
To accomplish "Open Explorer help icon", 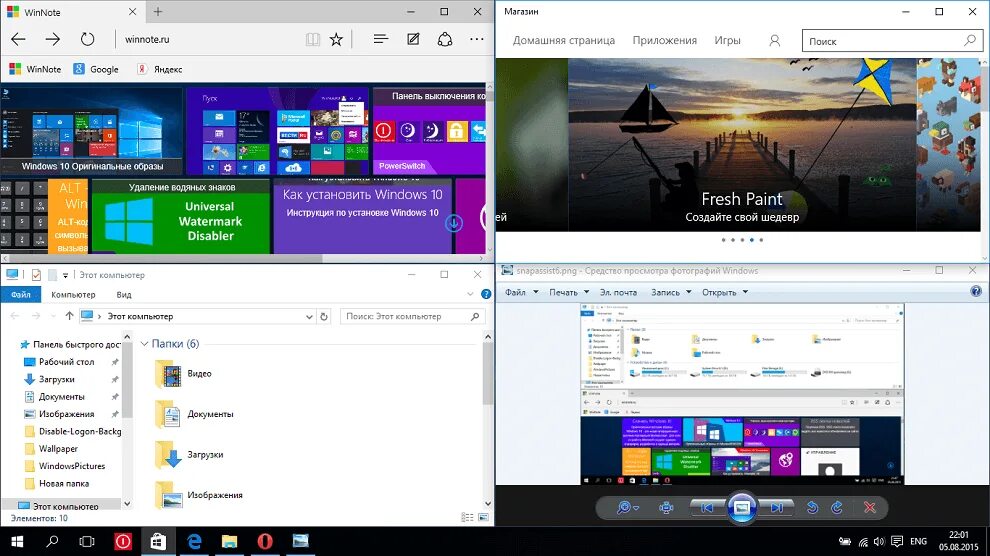I will coord(486,294).
